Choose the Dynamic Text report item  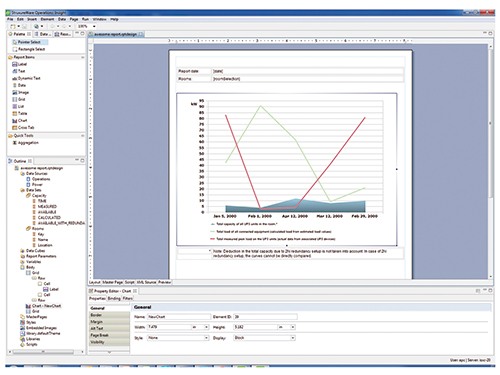[x=26, y=78]
